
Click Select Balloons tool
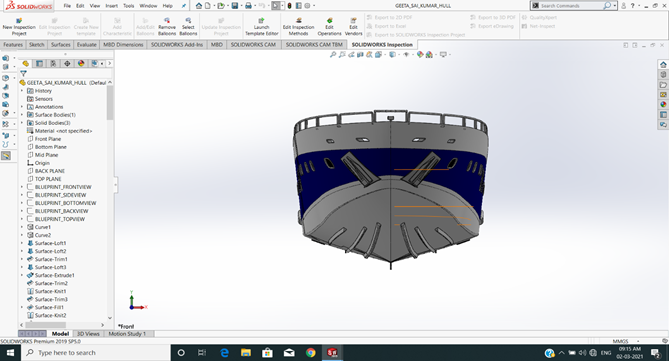coord(188,26)
